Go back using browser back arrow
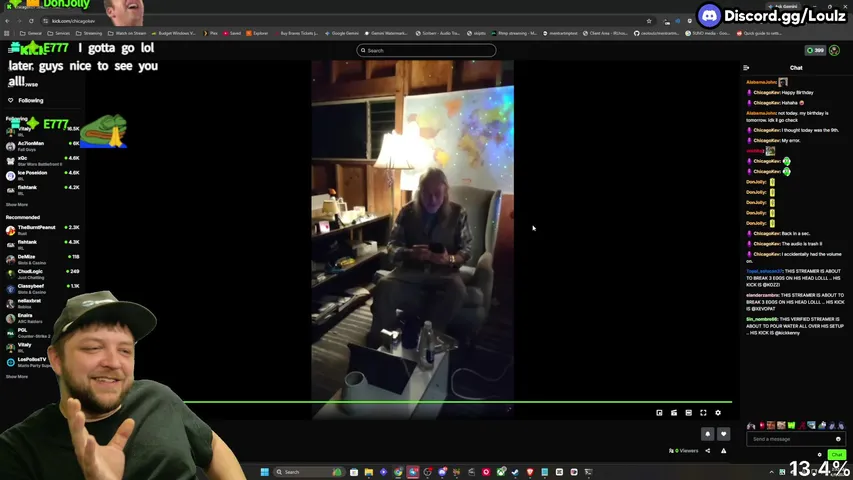Viewport: 853px width, 480px height. tap(7, 21)
